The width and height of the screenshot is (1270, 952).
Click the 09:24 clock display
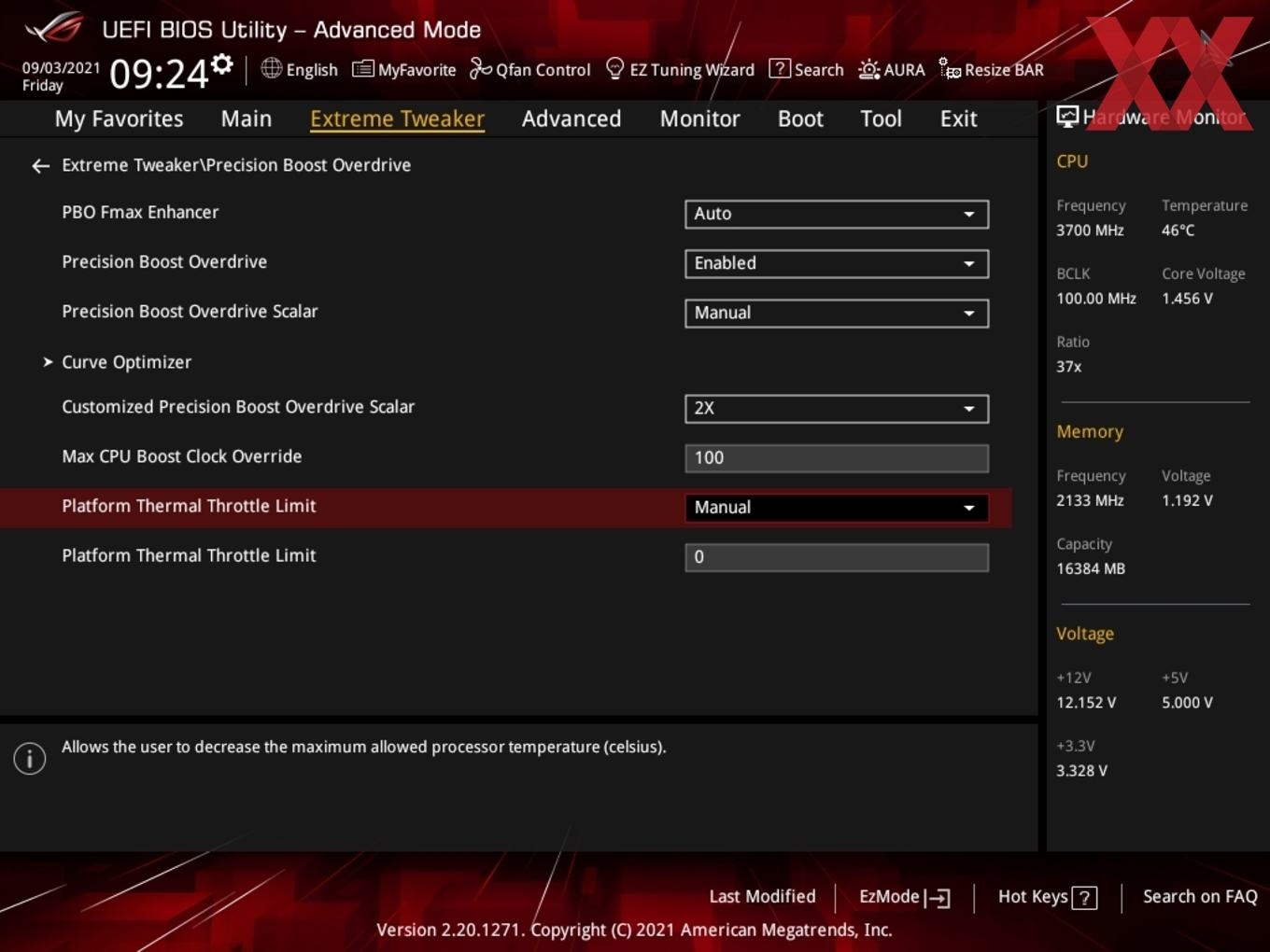tap(159, 74)
